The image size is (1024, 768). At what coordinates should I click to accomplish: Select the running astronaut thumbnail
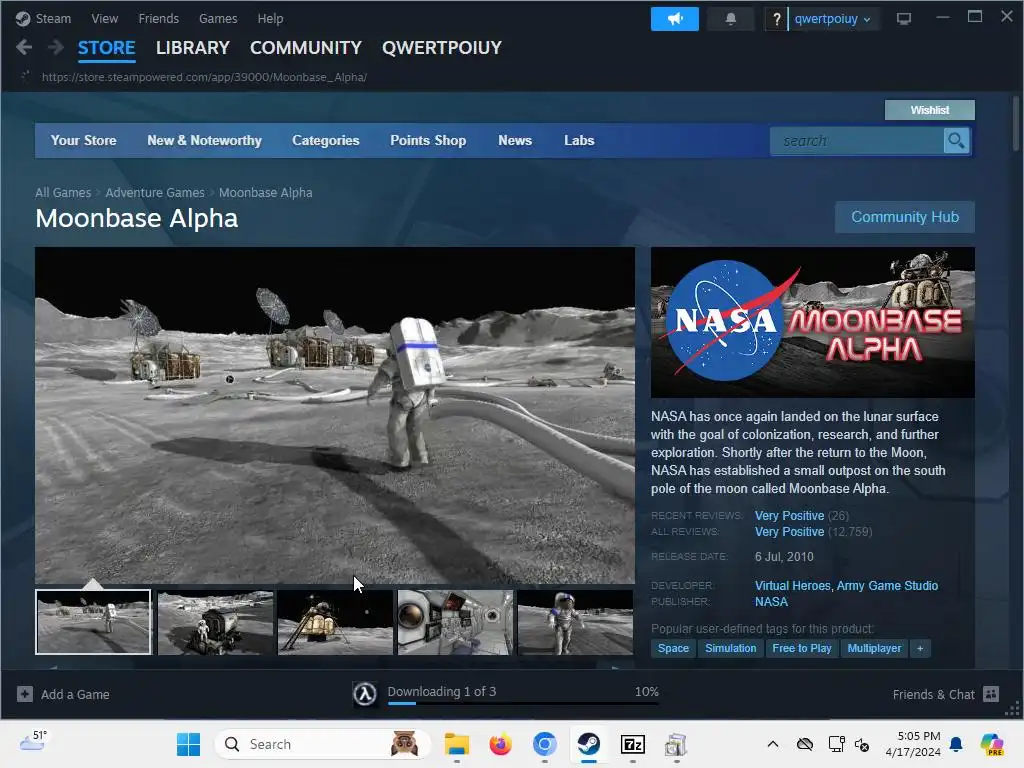point(575,622)
